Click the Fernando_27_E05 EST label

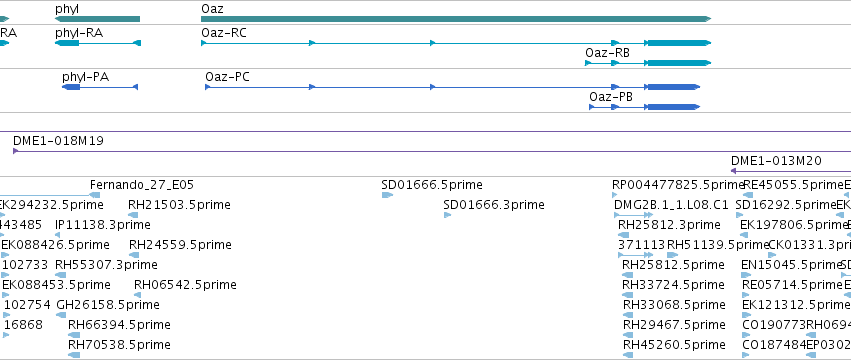[x=142, y=185]
